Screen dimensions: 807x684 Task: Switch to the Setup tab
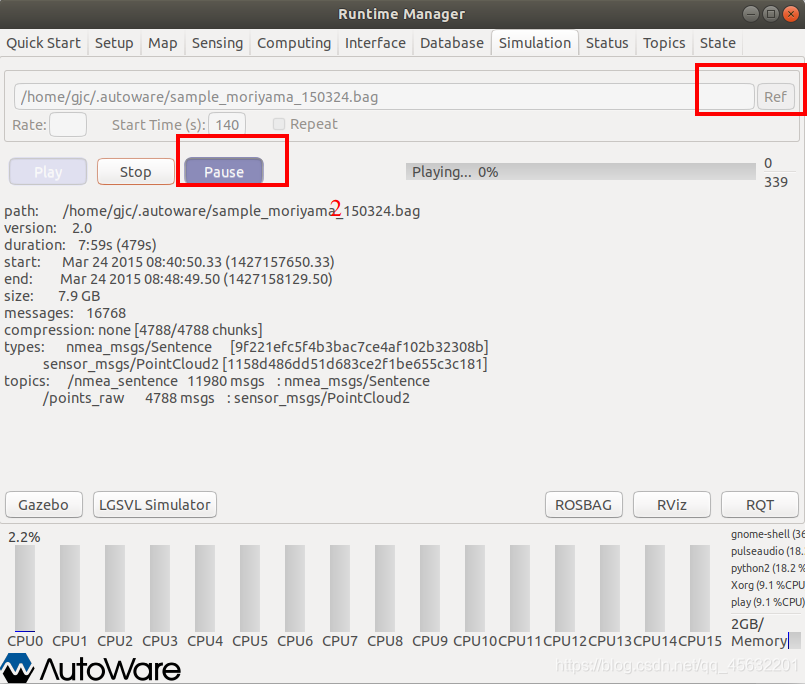(114, 43)
